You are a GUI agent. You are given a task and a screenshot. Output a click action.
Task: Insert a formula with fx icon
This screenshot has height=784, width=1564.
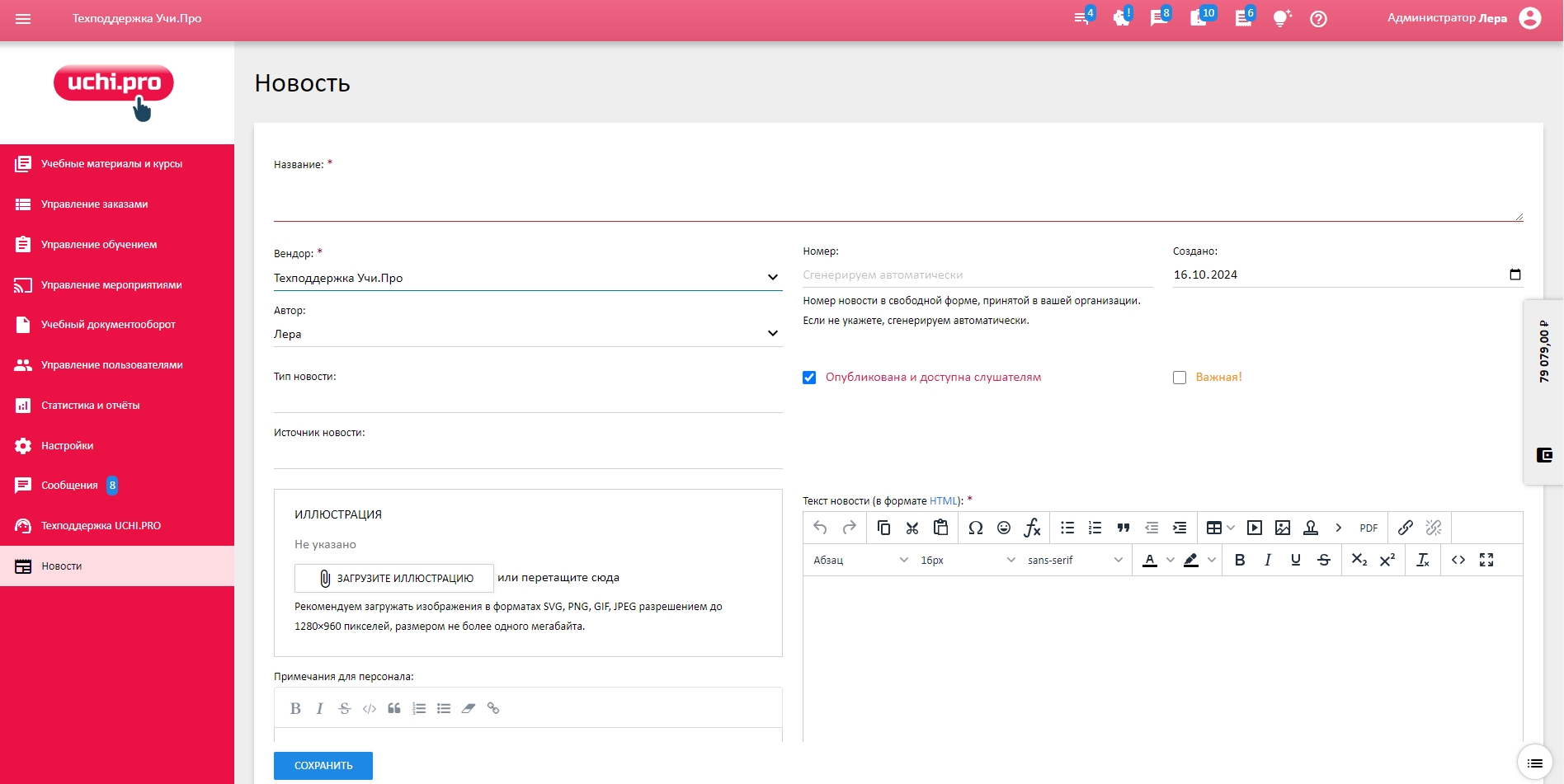(x=1032, y=528)
